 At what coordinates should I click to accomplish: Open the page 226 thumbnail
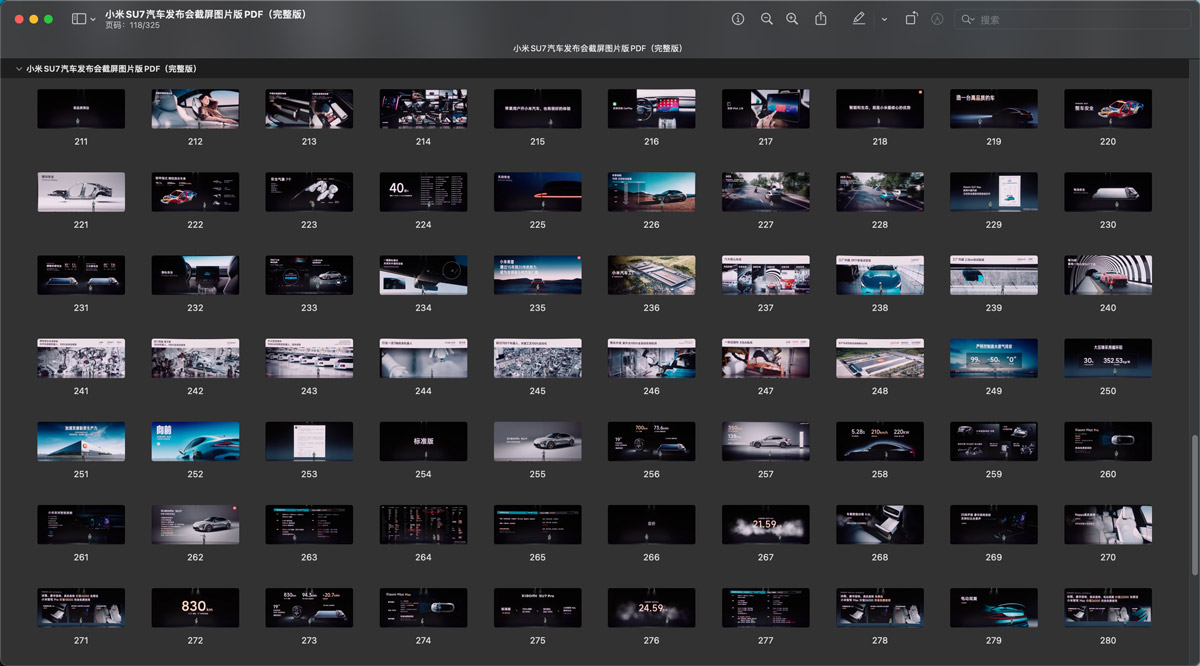[652, 192]
